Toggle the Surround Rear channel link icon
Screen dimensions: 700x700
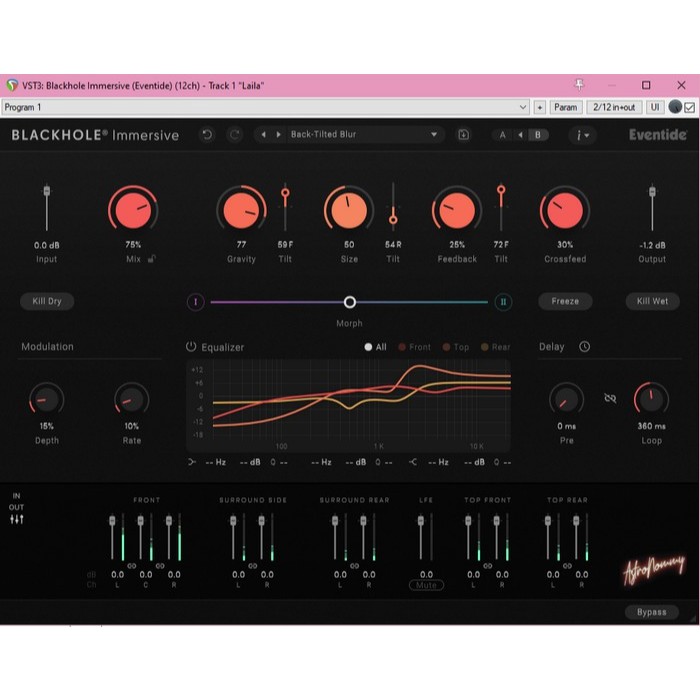[x=354, y=566]
